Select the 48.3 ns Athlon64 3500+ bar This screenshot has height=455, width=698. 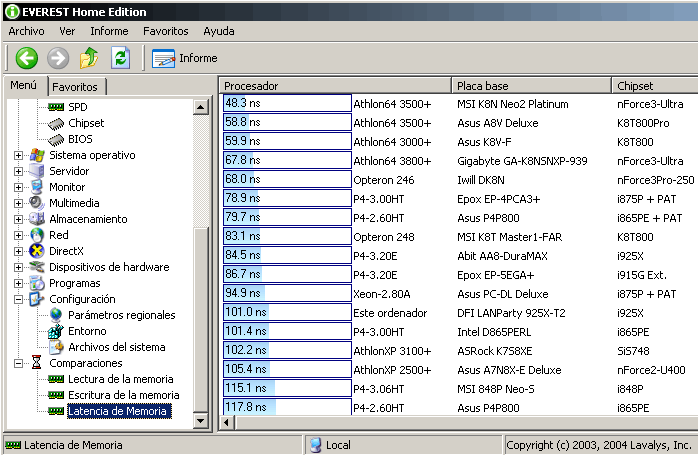coord(287,103)
